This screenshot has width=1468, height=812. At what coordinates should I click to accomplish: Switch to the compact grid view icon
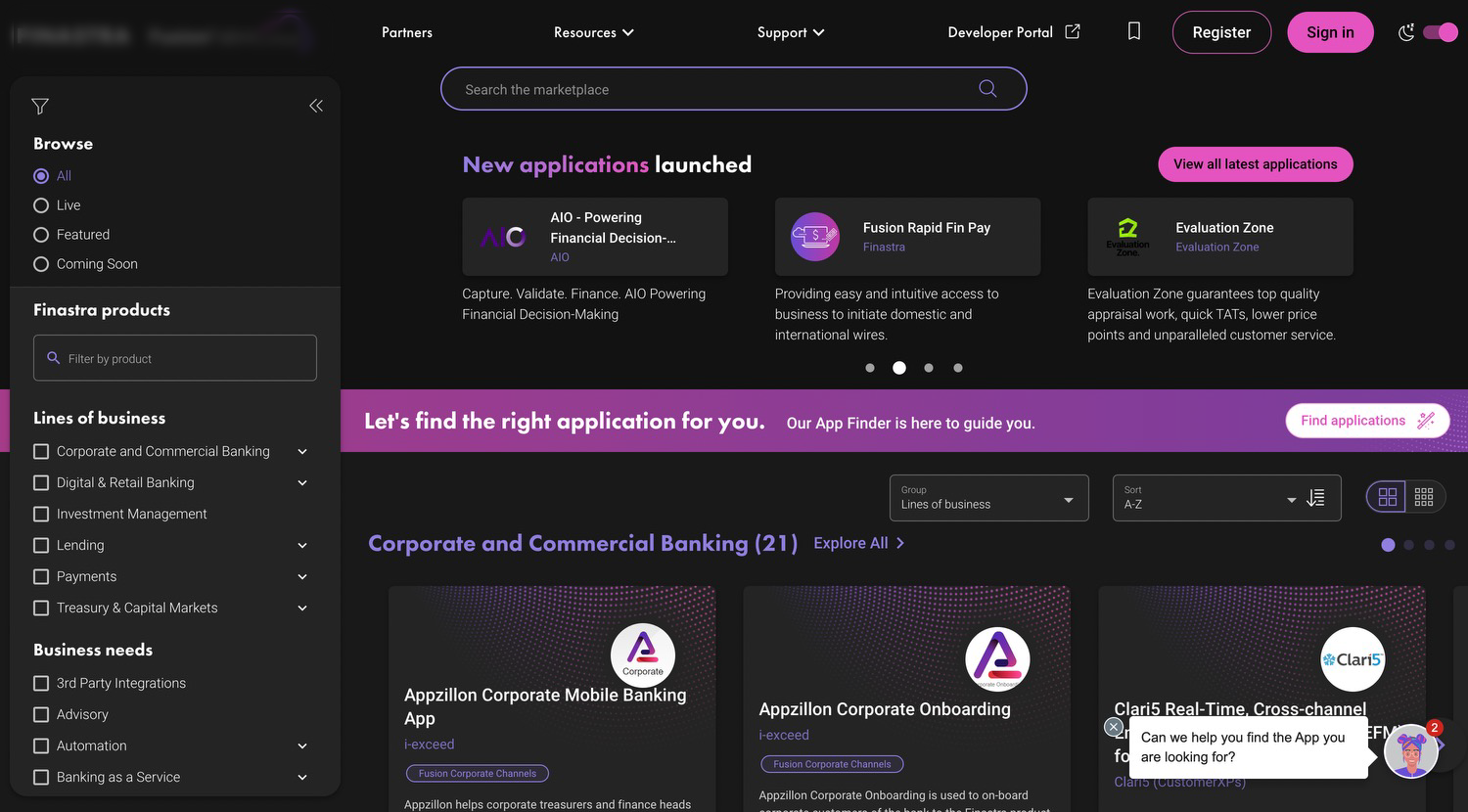point(1424,497)
